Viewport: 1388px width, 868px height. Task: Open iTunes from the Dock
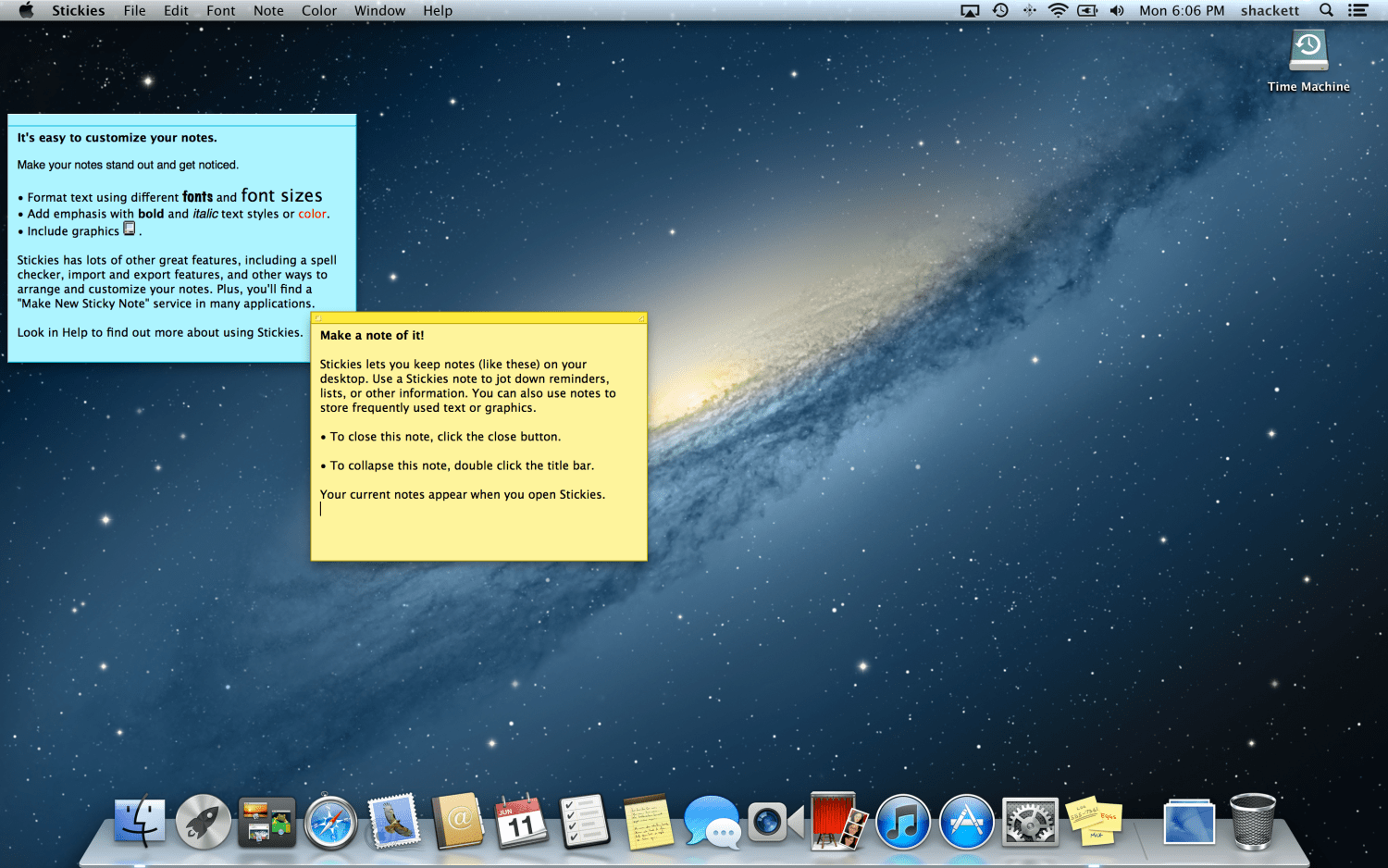coord(902,822)
